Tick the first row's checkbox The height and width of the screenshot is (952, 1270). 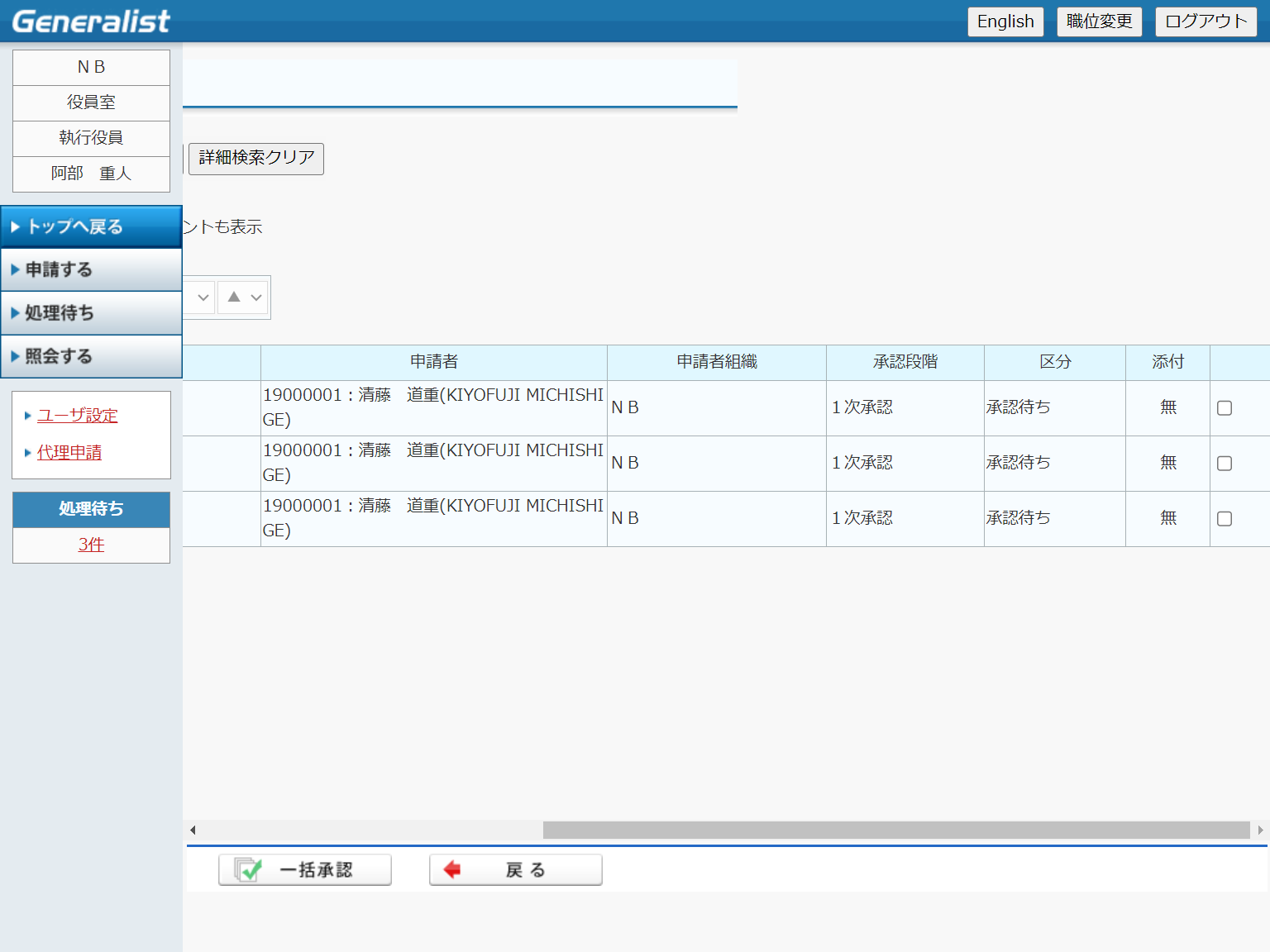[x=1225, y=408]
